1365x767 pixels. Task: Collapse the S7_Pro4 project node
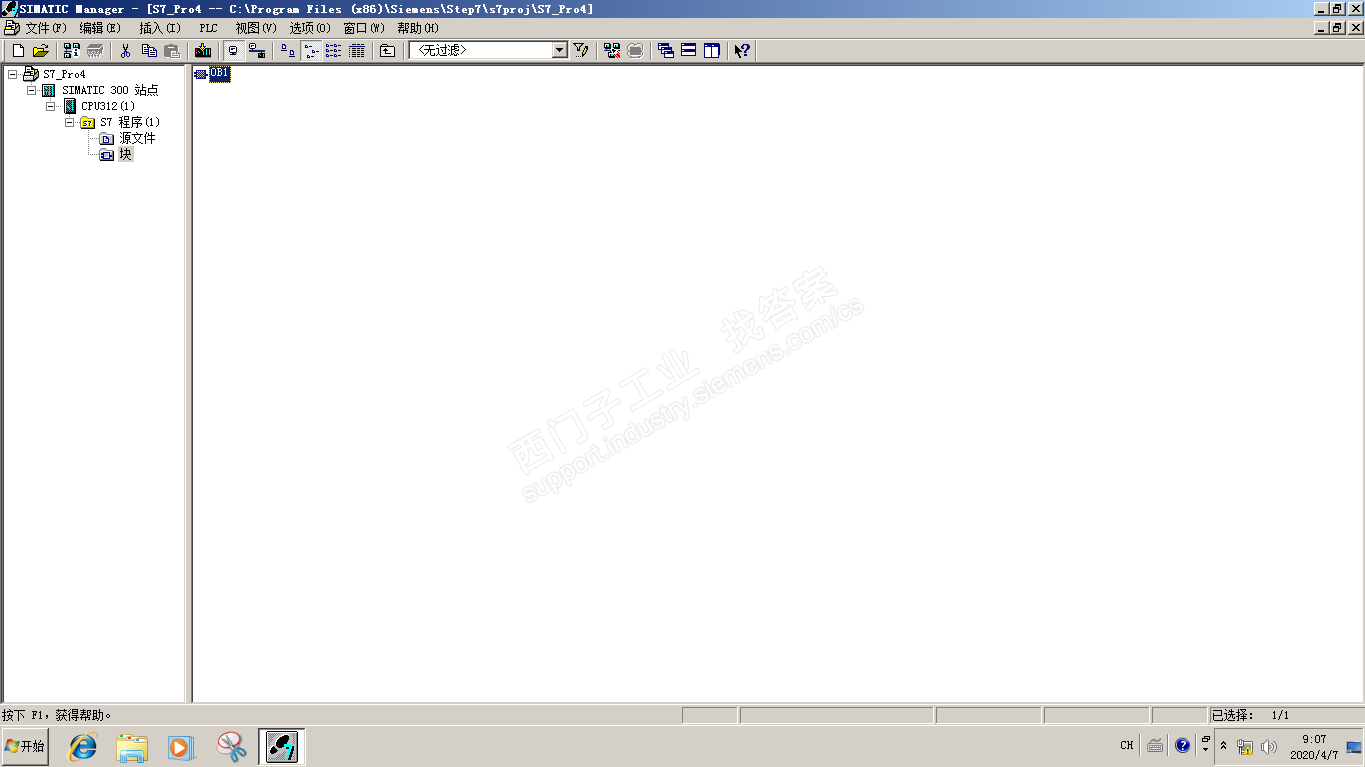[x=12, y=74]
